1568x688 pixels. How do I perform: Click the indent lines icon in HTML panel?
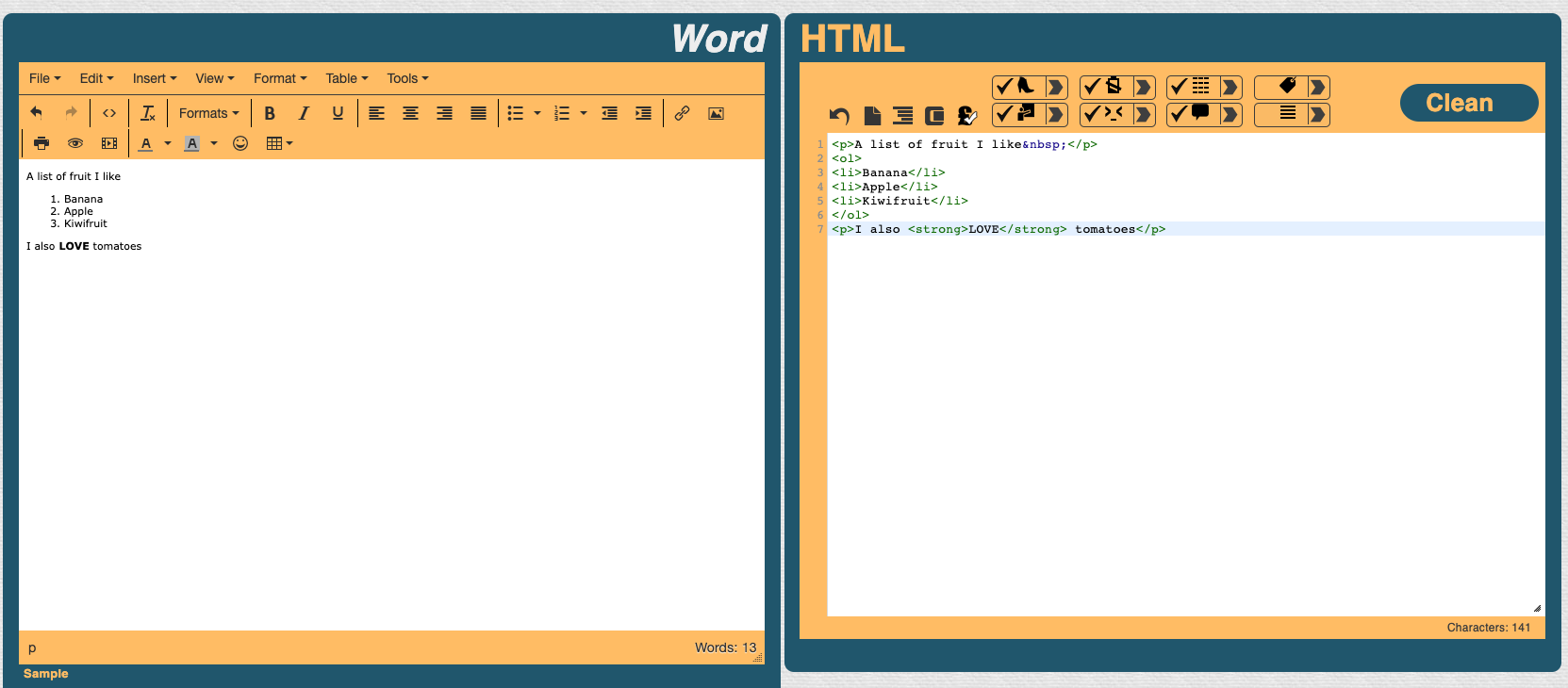[903, 116]
